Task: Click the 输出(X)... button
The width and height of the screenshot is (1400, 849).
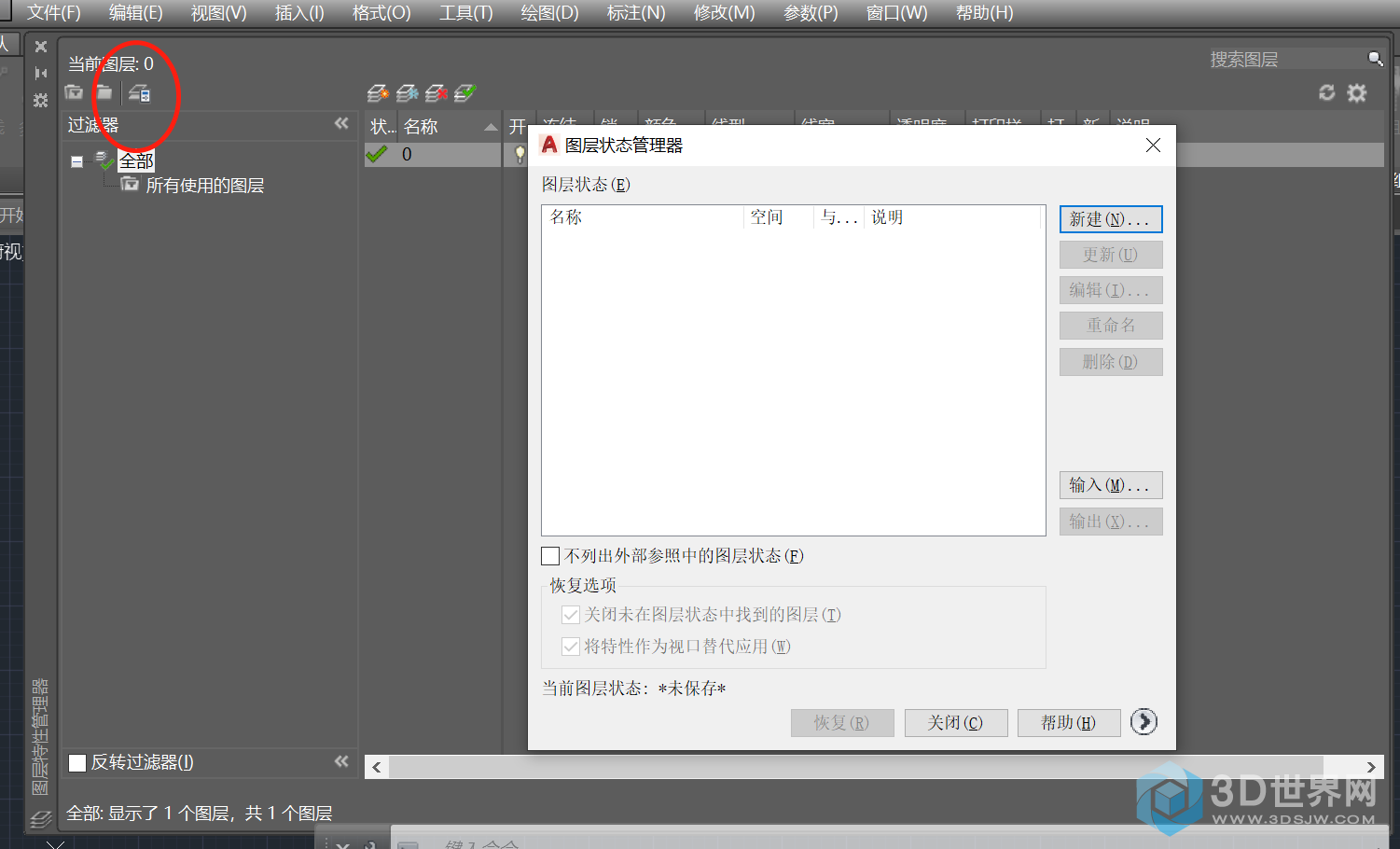Action: point(1111,522)
